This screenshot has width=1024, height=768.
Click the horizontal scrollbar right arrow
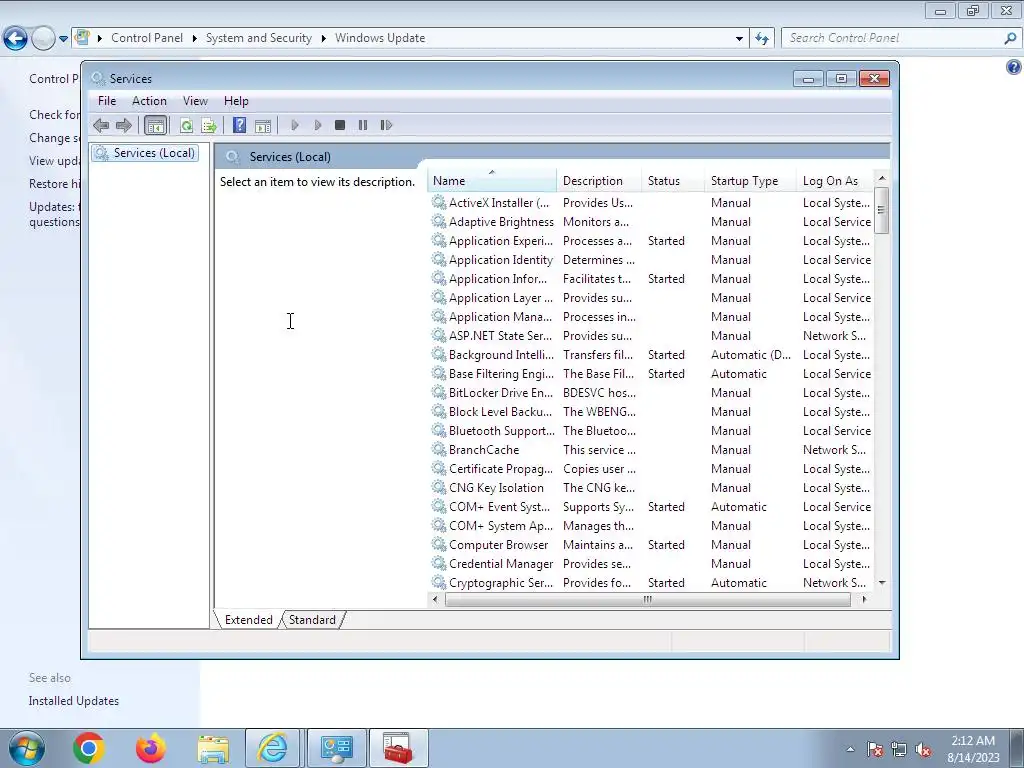click(865, 600)
